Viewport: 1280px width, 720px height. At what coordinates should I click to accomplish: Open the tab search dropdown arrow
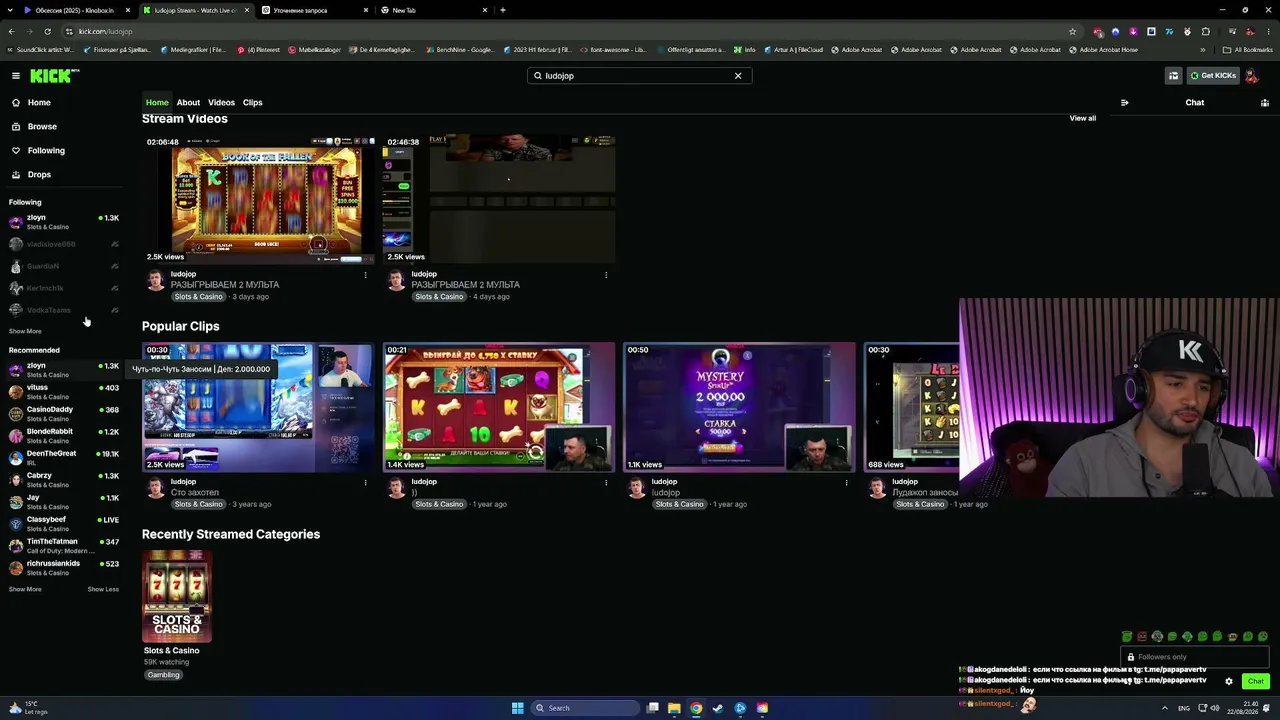point(11,10)
